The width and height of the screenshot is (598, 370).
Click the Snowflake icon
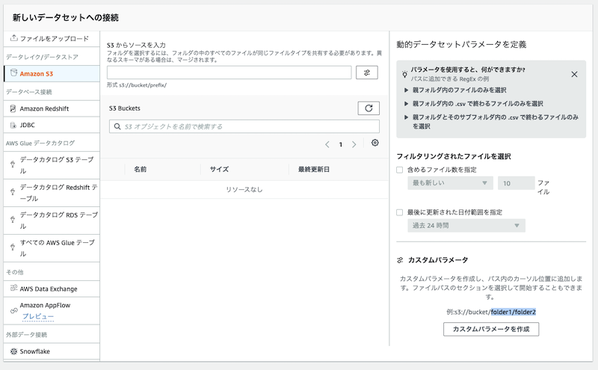14,351
